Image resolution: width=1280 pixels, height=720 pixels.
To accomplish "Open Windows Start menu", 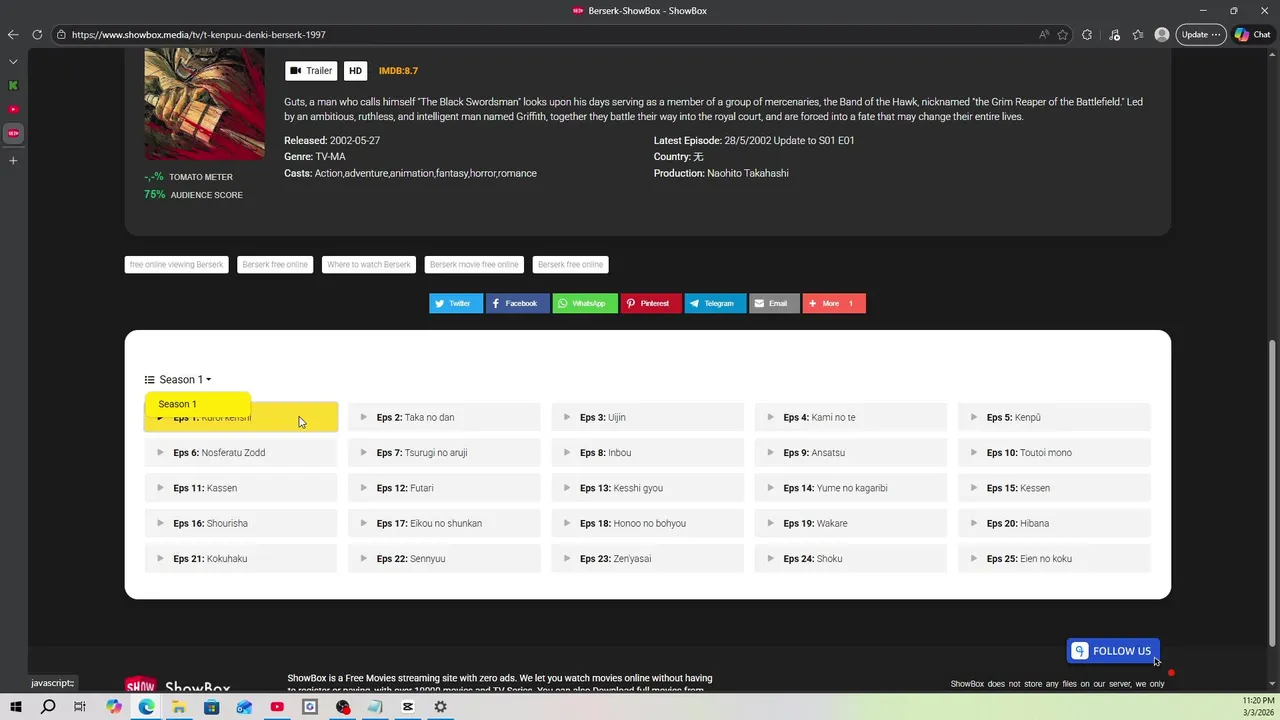I will tap(16, 707).
